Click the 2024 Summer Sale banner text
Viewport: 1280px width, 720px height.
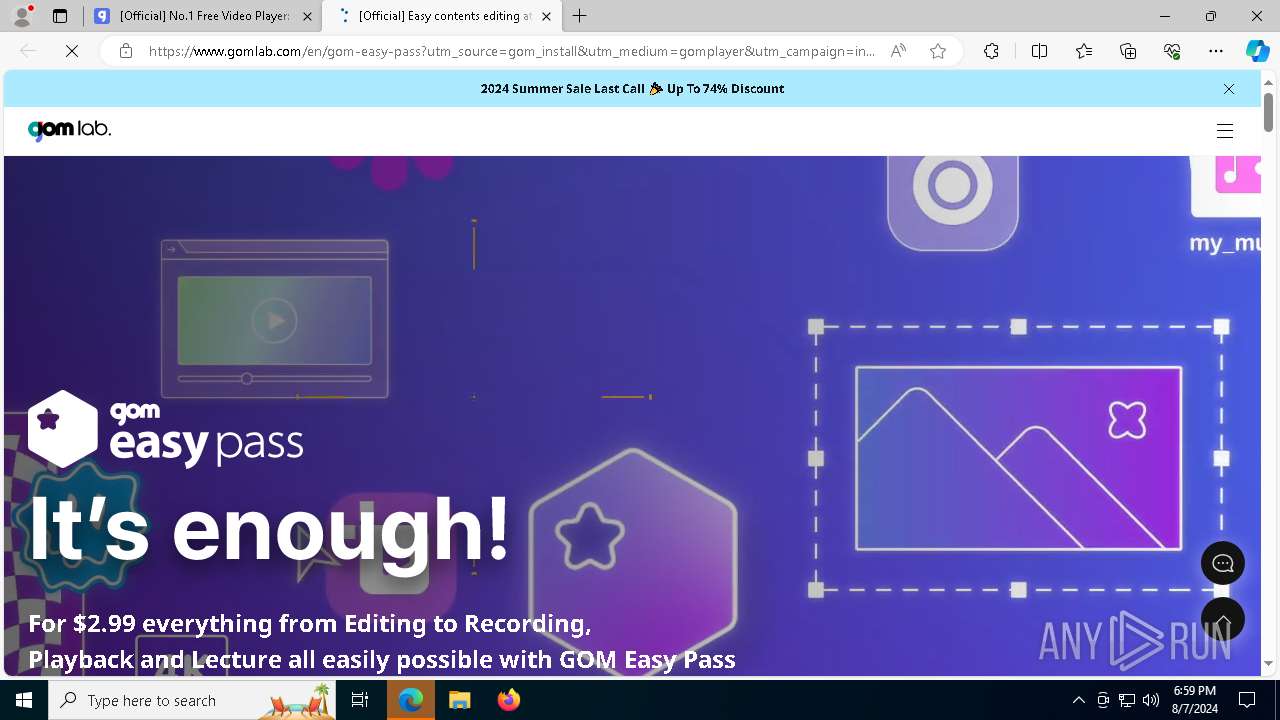coord(632,89)
